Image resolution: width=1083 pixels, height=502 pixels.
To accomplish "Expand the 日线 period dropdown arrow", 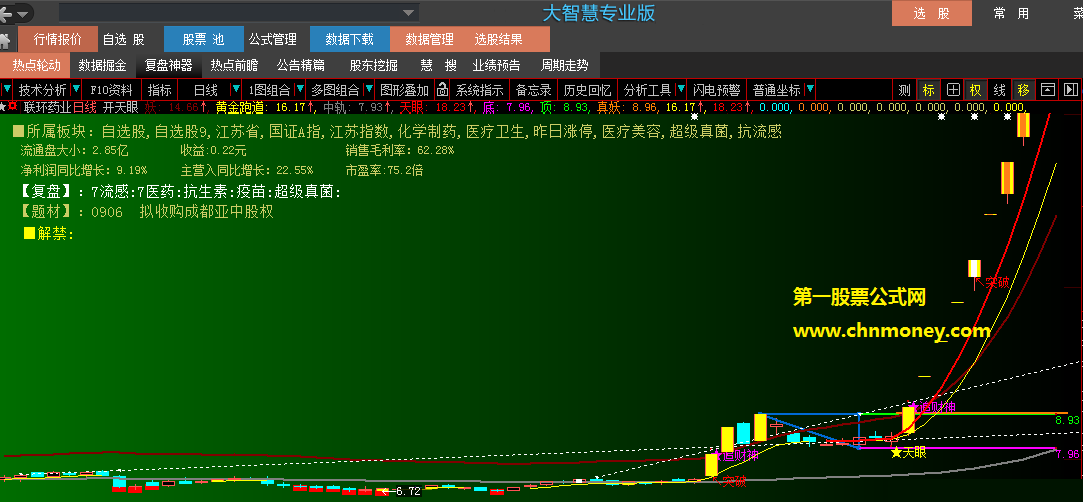I will [x=236, y=90].
